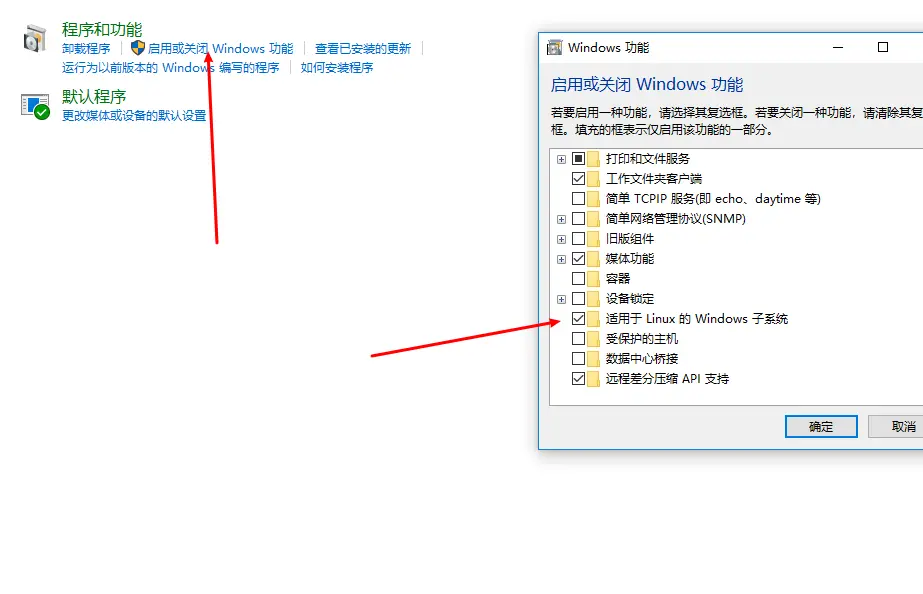
Task: Click the shield icon beside 启用或关闭 Windows 功能
Action: (x=138, y=48)
